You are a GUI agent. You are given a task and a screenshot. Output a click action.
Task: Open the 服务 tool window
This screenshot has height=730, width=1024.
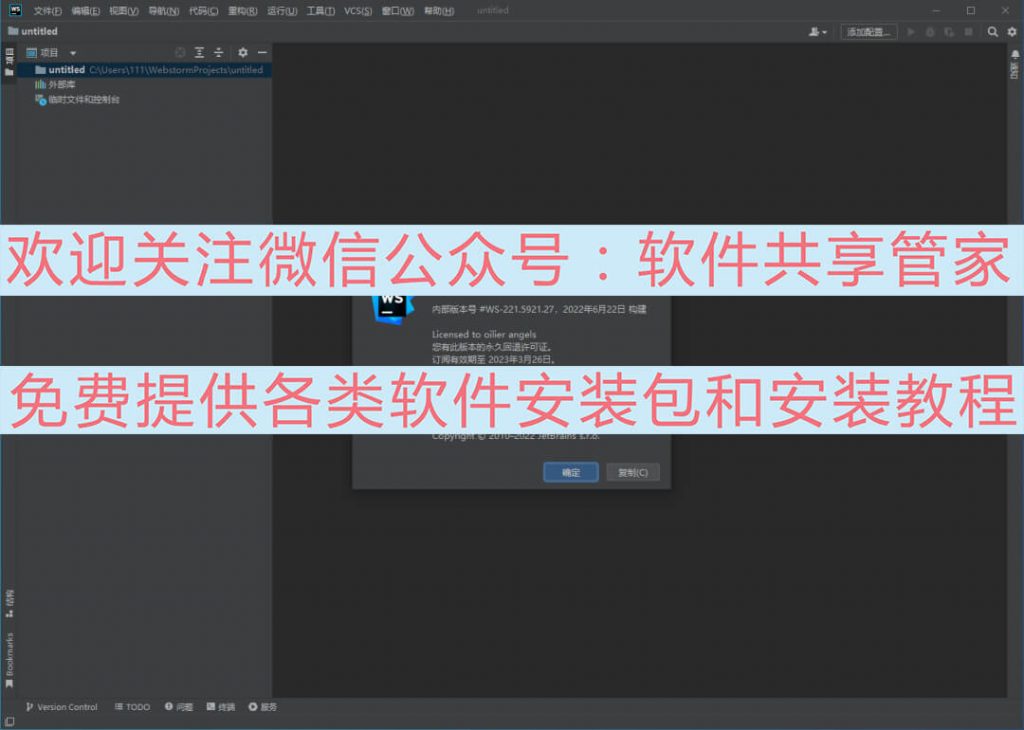click(x=263, y=707)
